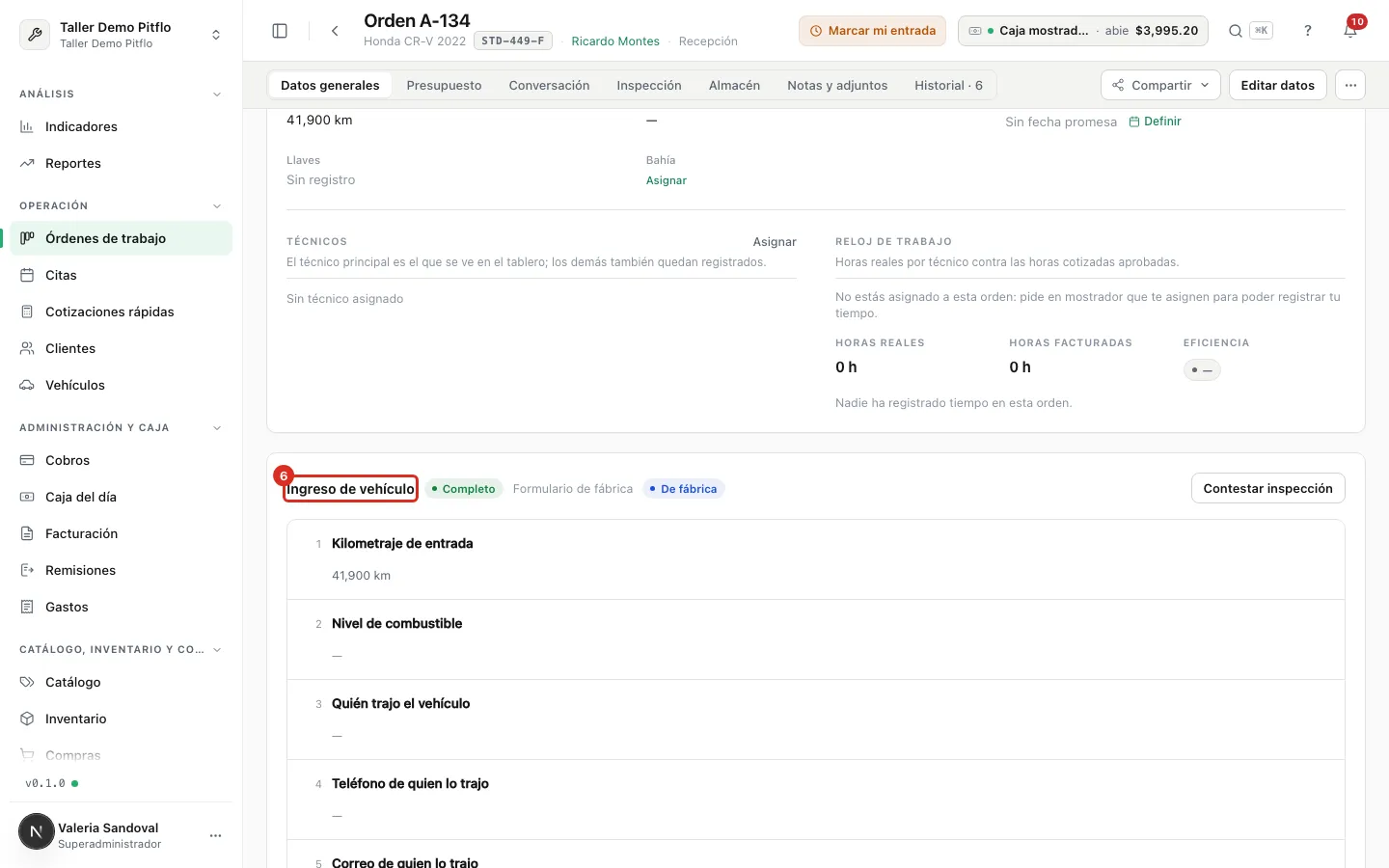The height and width of the screenshot is (868, 1389).
Task: Open the three-dot more options button
Action: tap(1350, 85)
